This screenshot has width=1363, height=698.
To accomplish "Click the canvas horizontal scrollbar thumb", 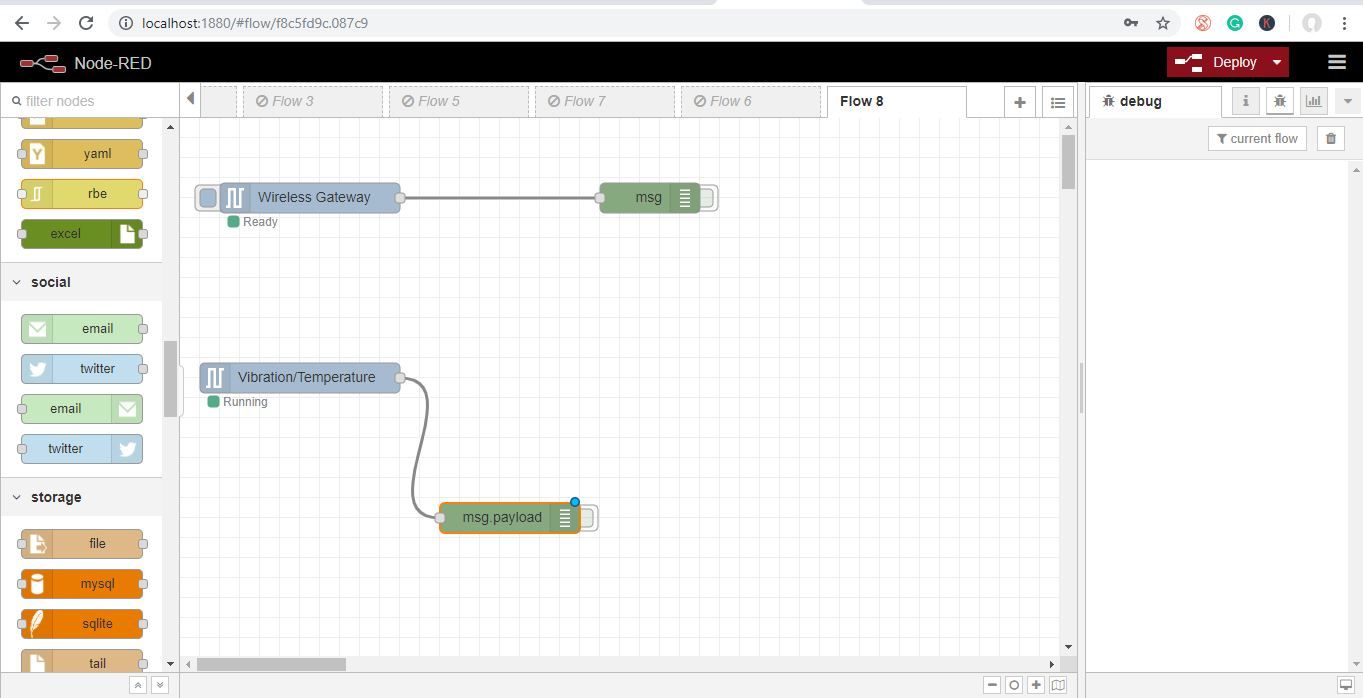I will point(271,664).
